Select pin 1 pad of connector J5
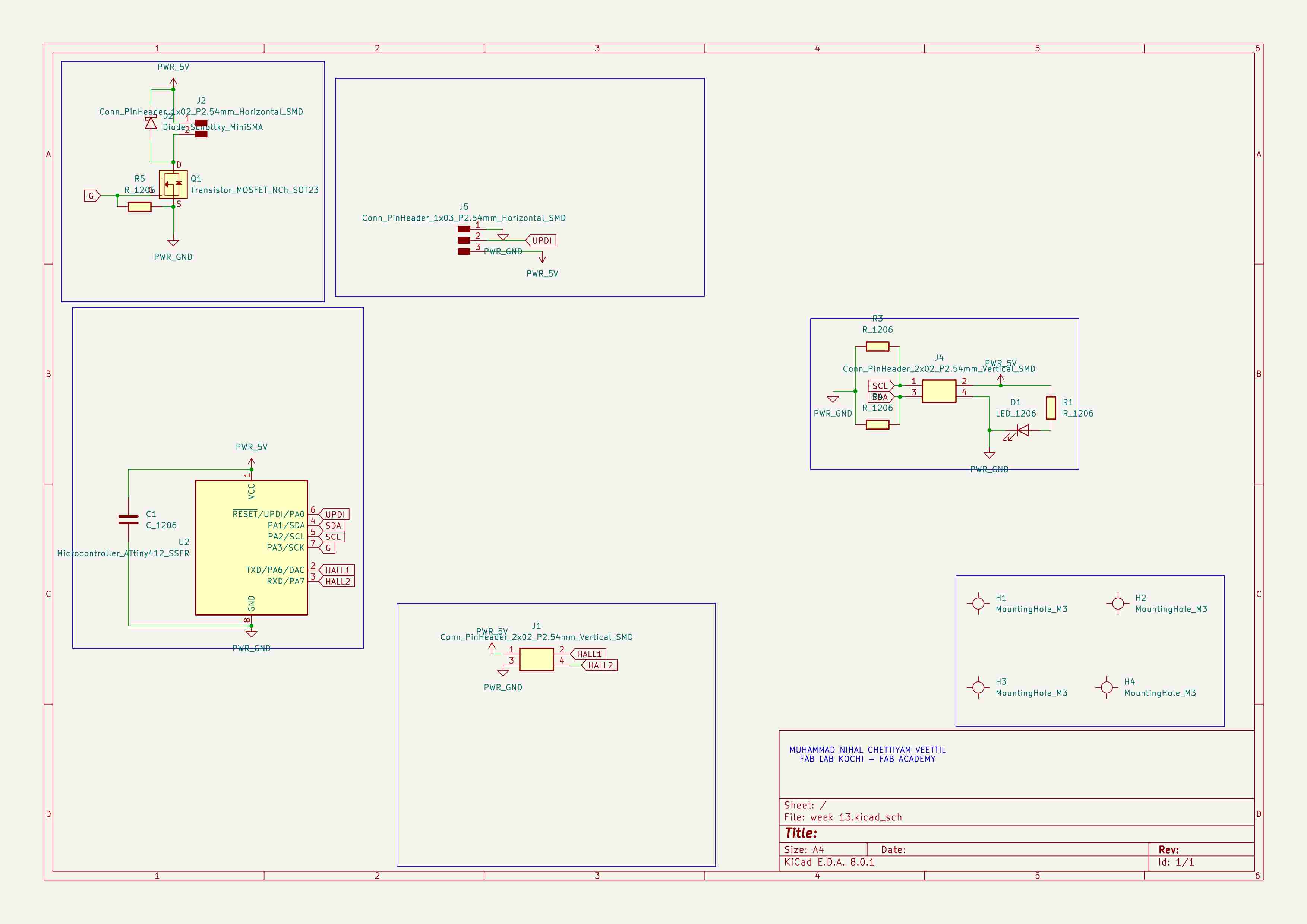Screen dimensions: 1307x924 464,229
